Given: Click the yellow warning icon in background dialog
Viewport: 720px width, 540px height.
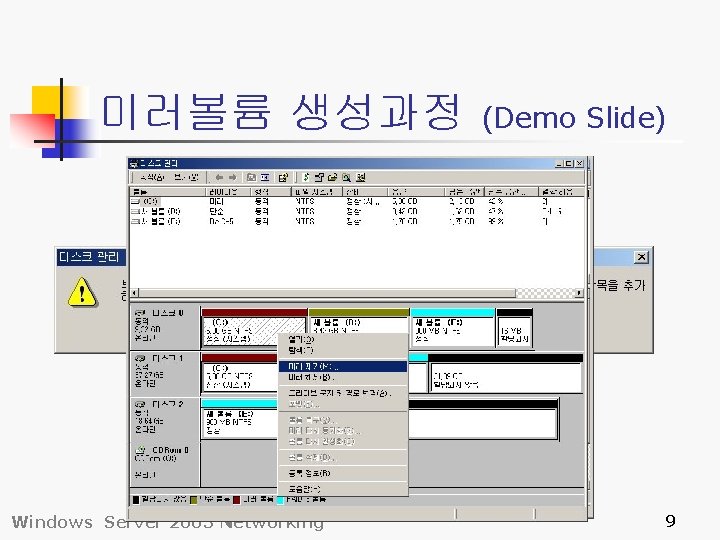Looking at the screenshot, I should click(x=82, y=292).
